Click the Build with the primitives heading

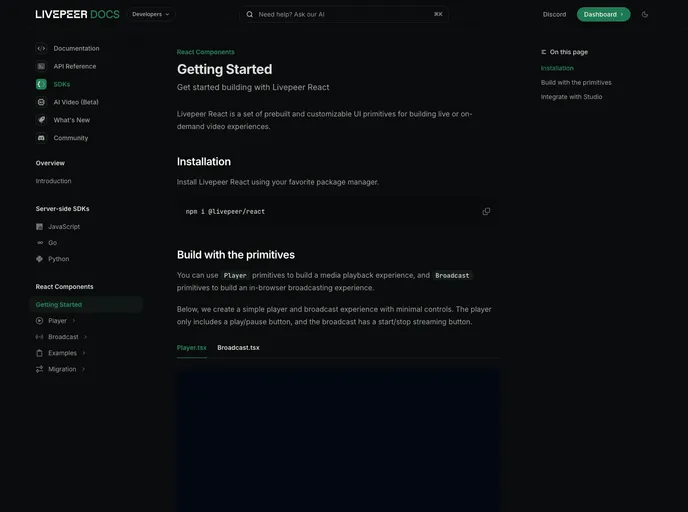[x=236, y=255]
